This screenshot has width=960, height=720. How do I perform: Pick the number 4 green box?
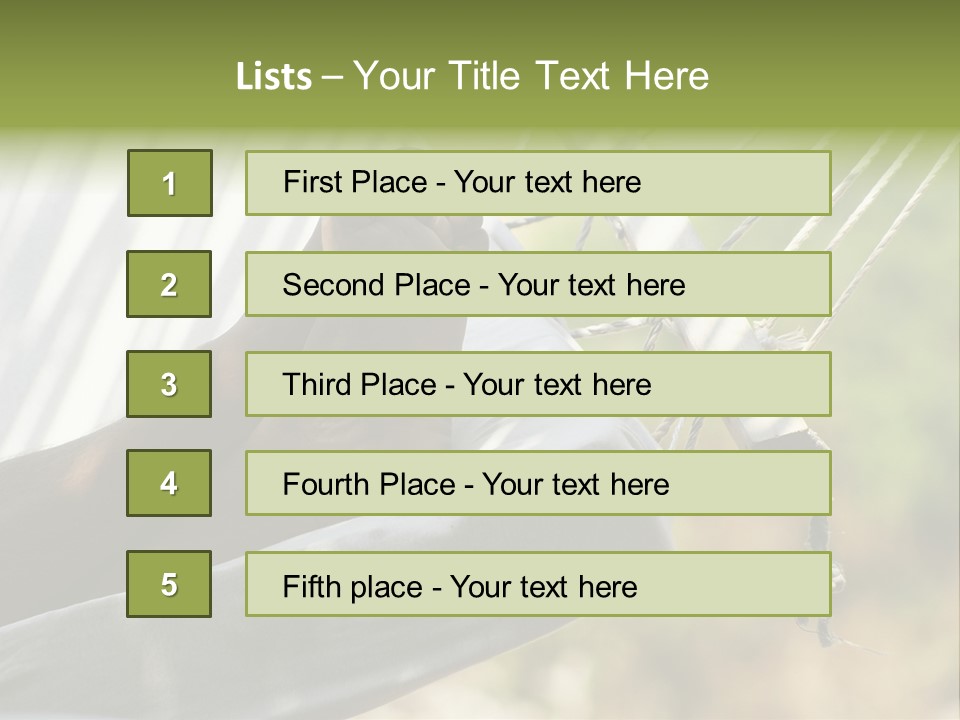169,483
